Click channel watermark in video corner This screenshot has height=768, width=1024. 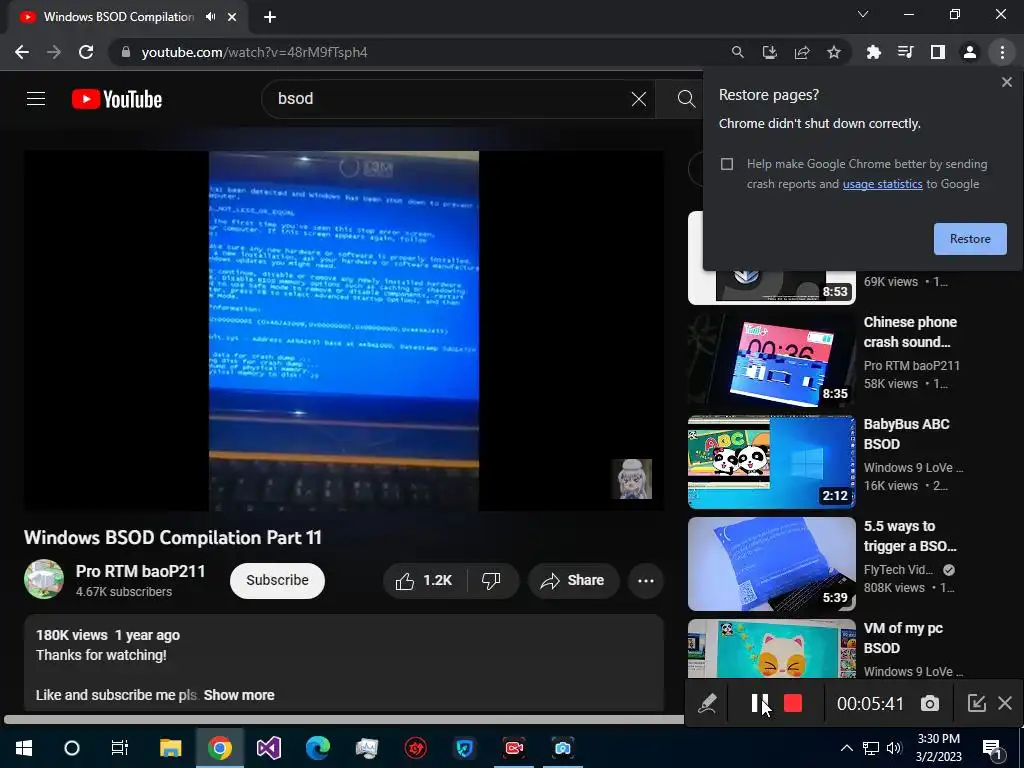click(632, 479)
